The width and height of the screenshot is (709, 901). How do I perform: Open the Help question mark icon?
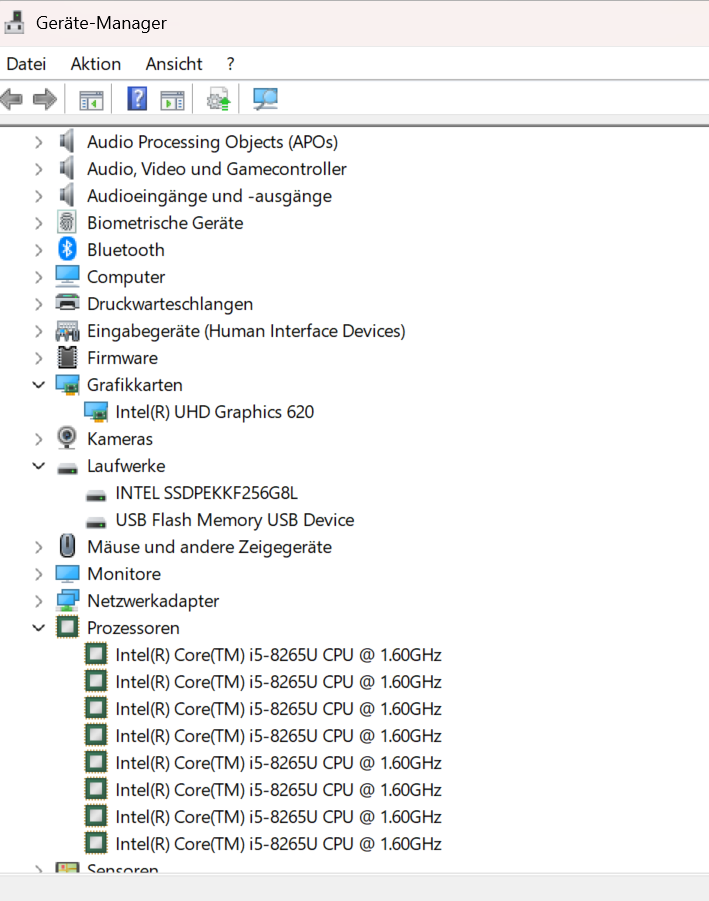pyautogui.click(x=137, y=99)
